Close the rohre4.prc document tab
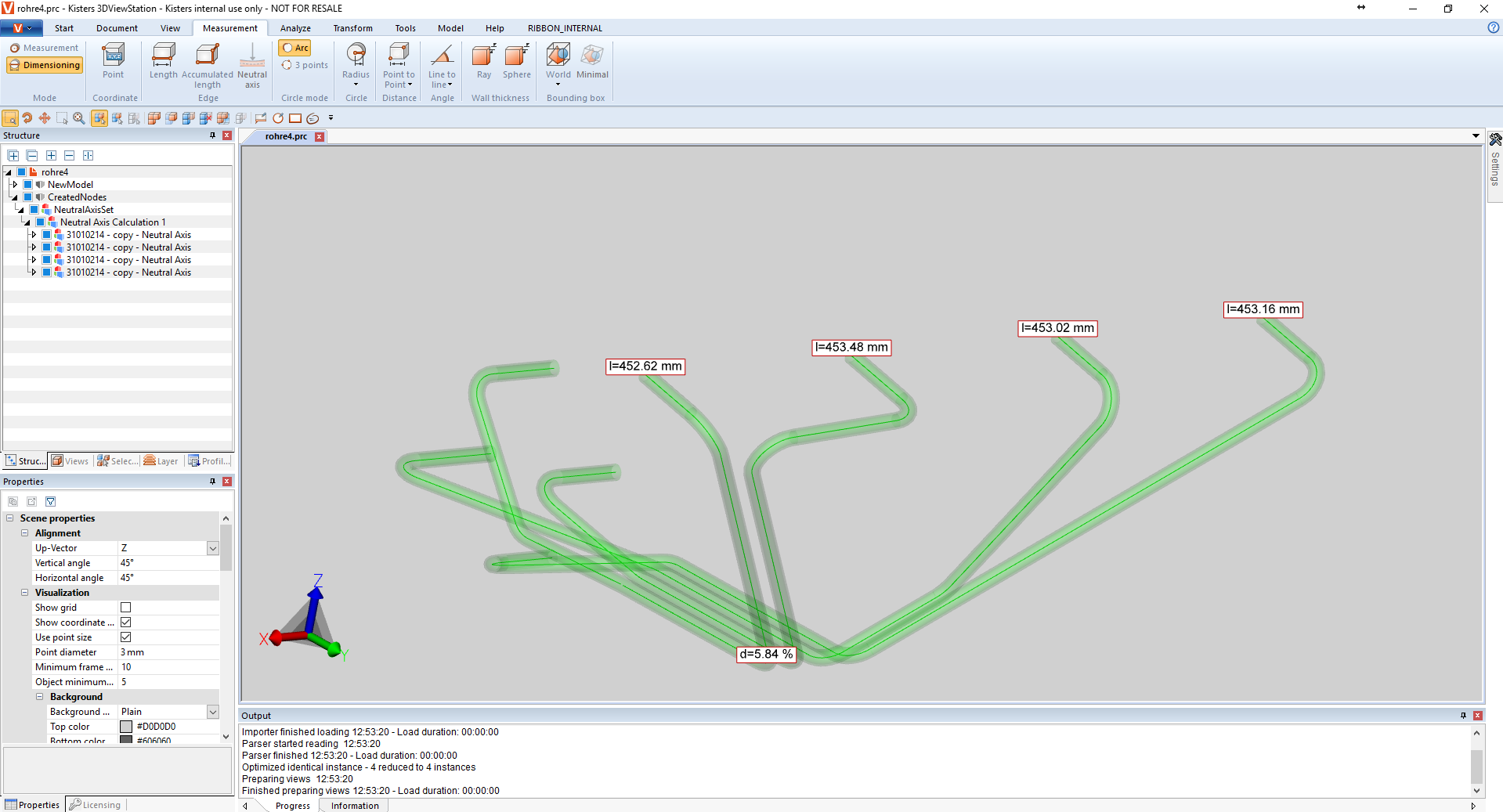Viewport: 1503px width, 812px height. pos(320,136)
